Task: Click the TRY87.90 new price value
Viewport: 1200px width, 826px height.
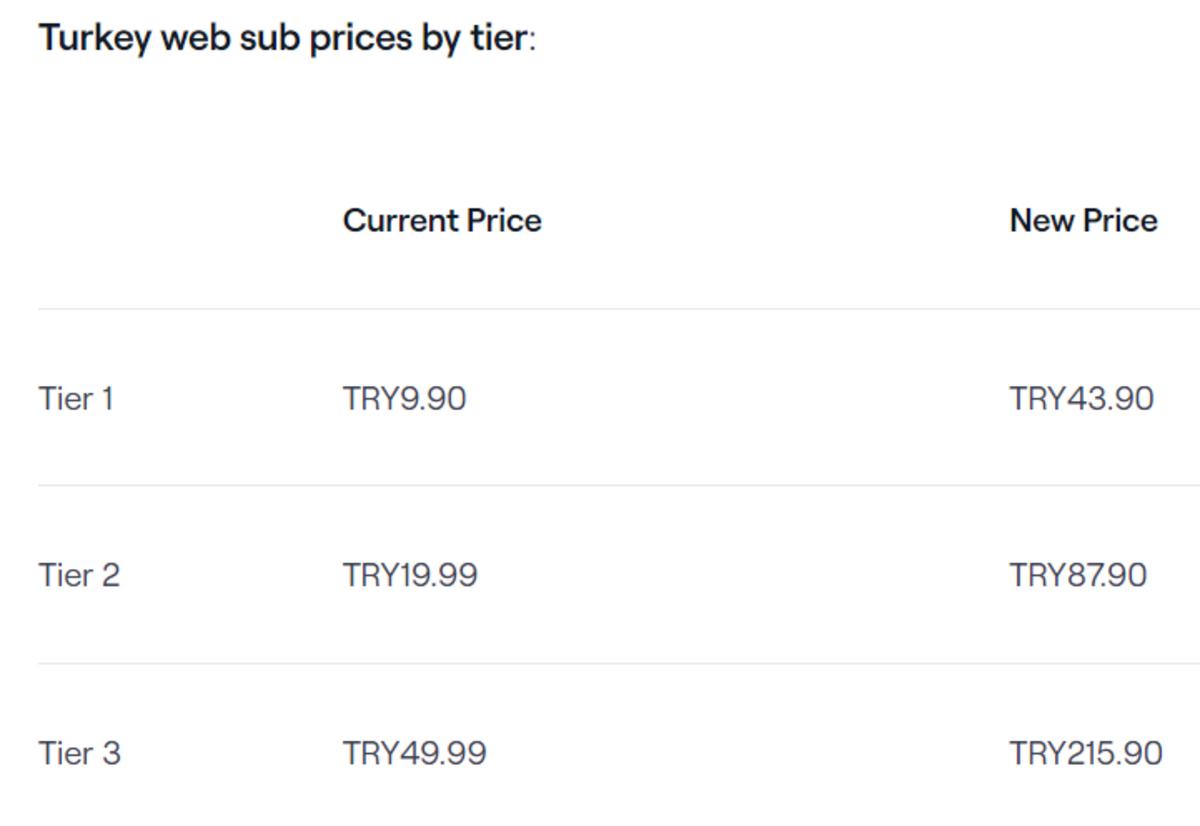Action: pos(1077,576)
